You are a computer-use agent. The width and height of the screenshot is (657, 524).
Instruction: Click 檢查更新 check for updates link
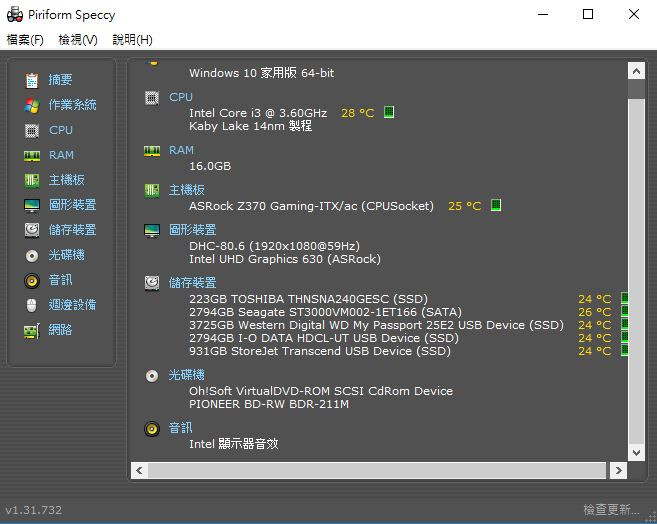point(611,510)
